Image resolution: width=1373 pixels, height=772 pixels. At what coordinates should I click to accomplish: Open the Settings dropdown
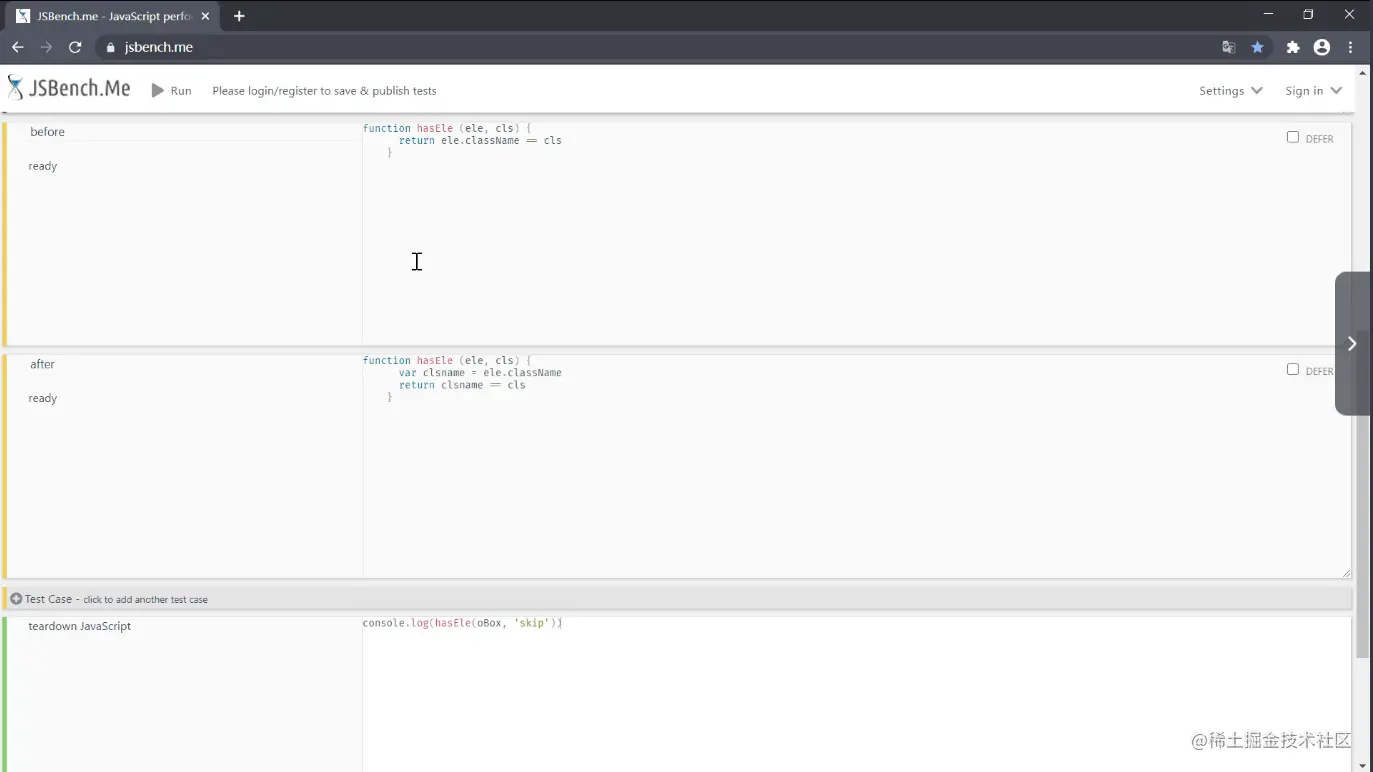[1231, 90]
